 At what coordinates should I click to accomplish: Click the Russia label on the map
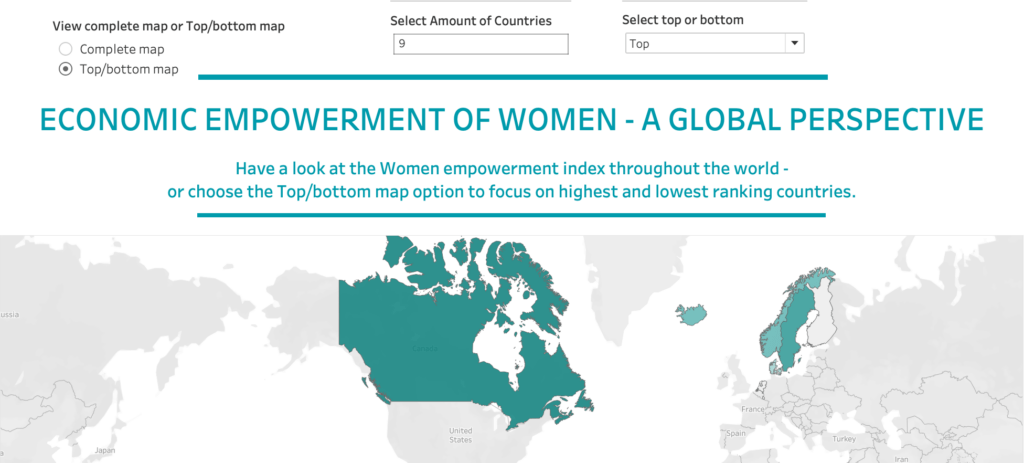pyautogui.click(x=8, y=314)
